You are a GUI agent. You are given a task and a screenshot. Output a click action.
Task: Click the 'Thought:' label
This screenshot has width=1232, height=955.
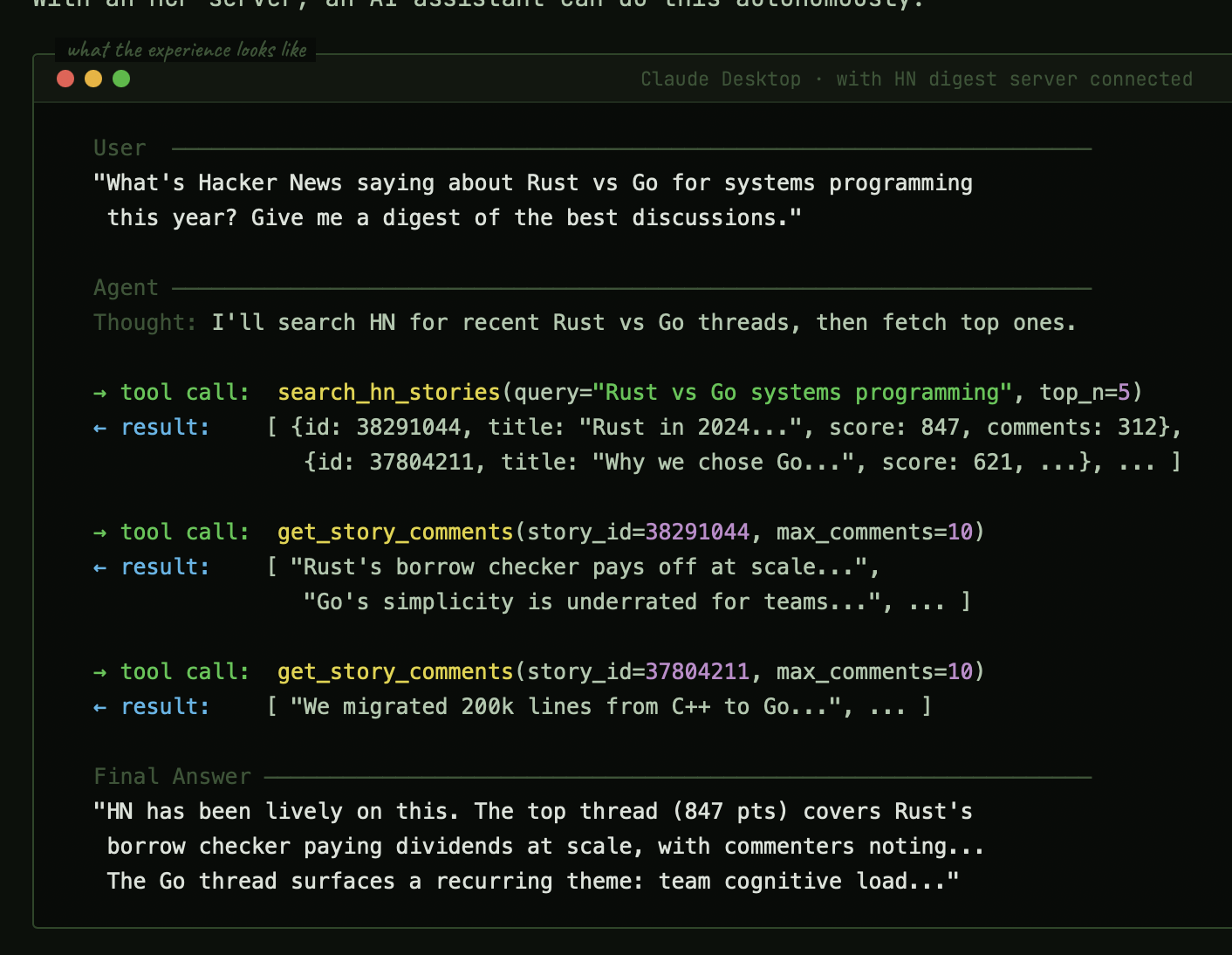[x=145, y=323]
